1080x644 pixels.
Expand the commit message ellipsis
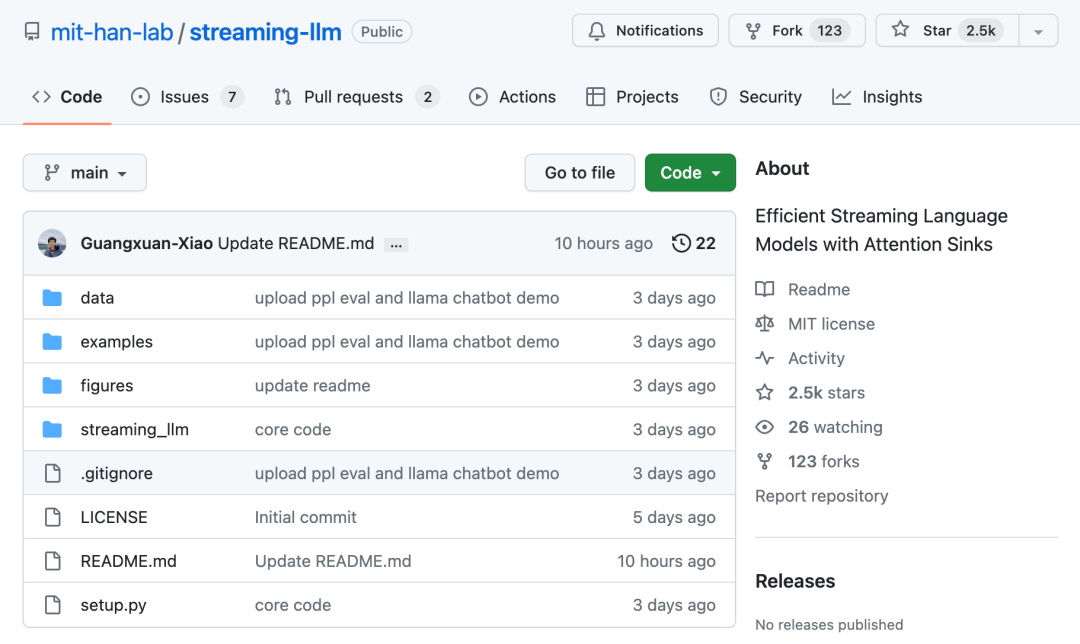pos(396,243)
